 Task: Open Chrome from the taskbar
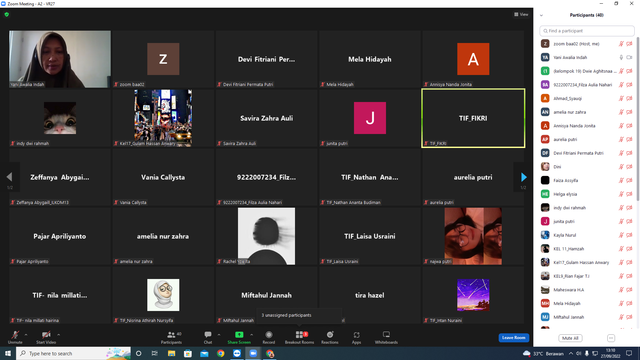(x=220, y=353)
